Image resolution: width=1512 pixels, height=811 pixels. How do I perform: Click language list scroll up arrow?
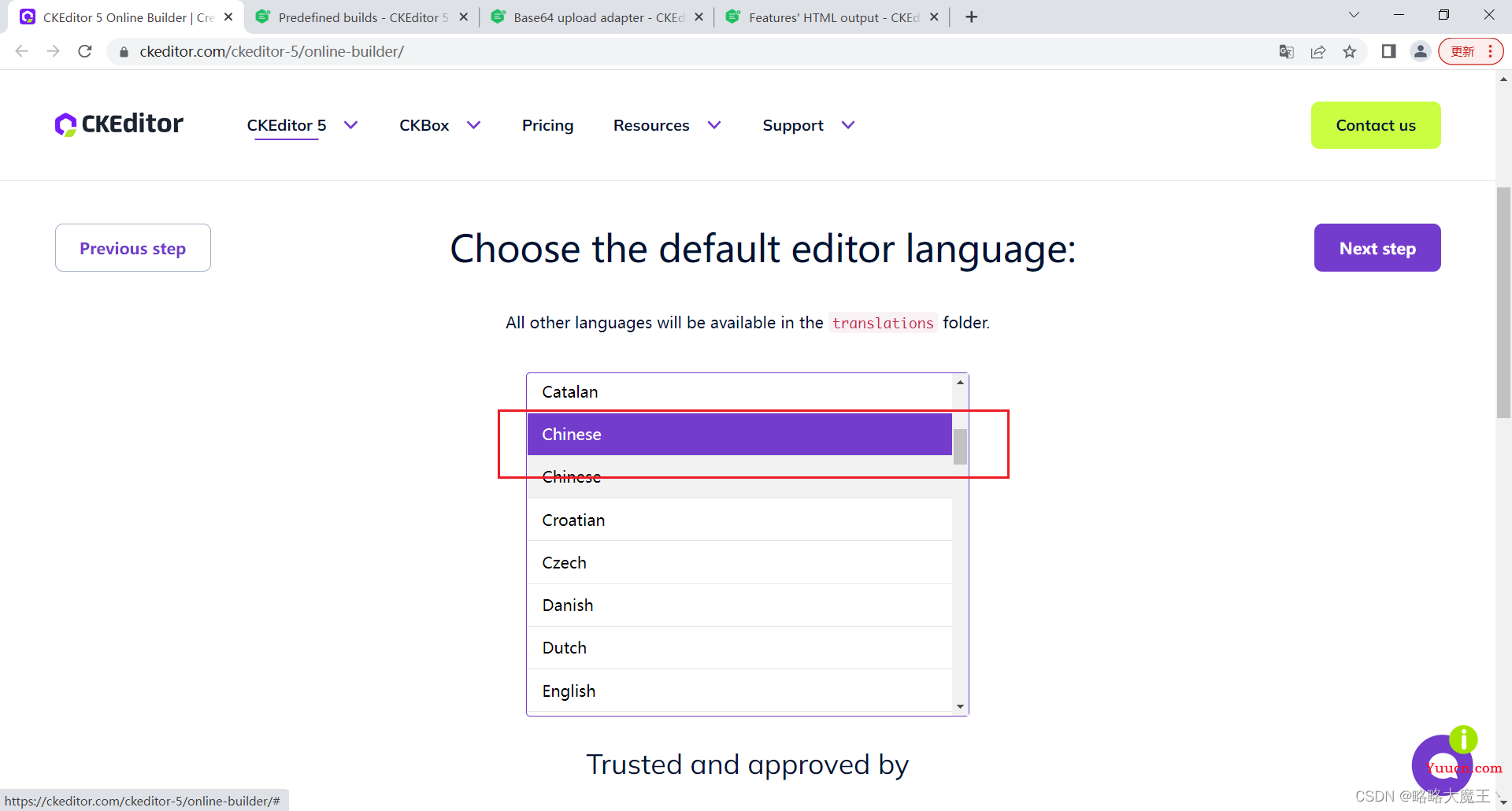pos(960,383)
